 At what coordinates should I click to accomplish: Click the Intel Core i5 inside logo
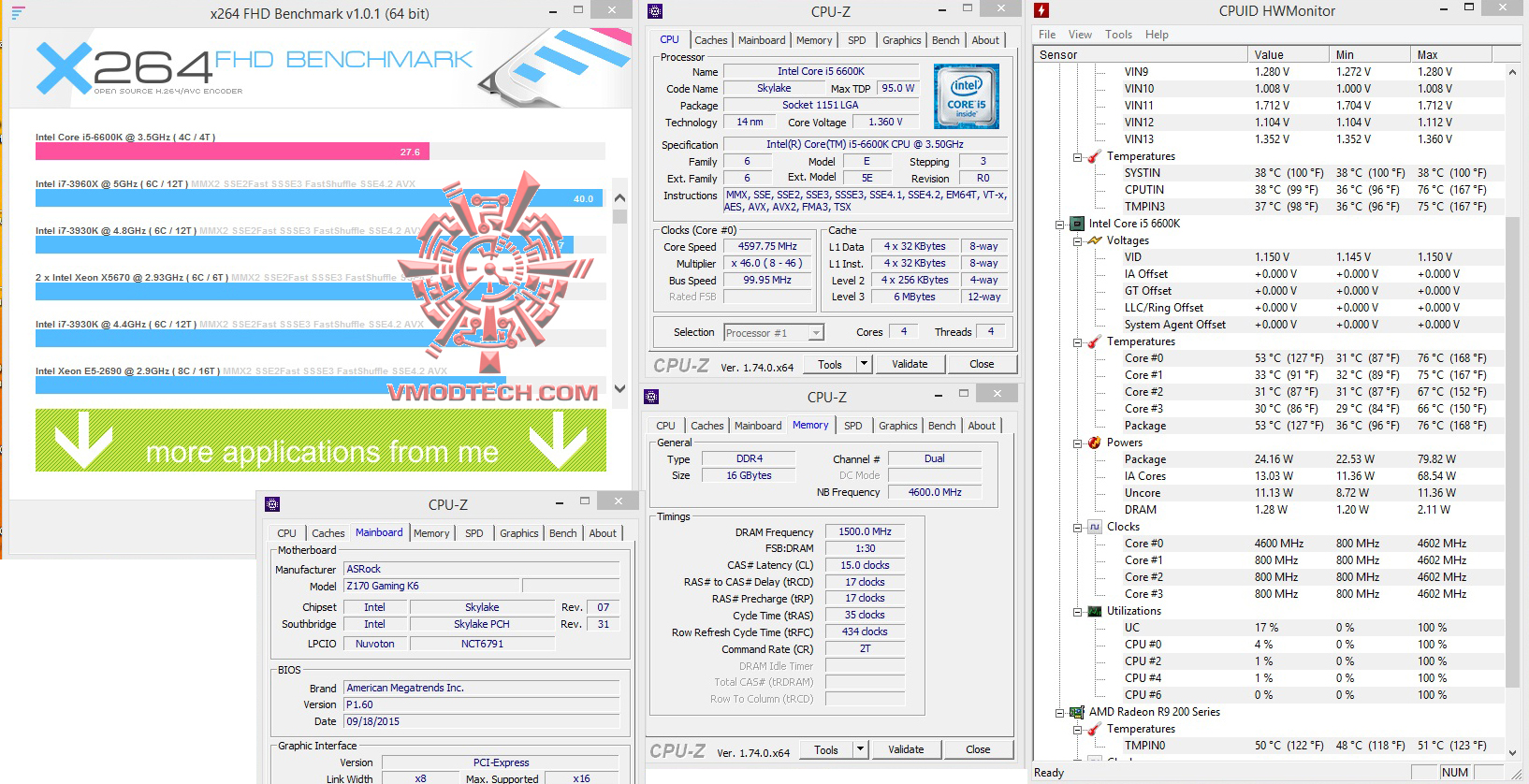pos(966,95)
